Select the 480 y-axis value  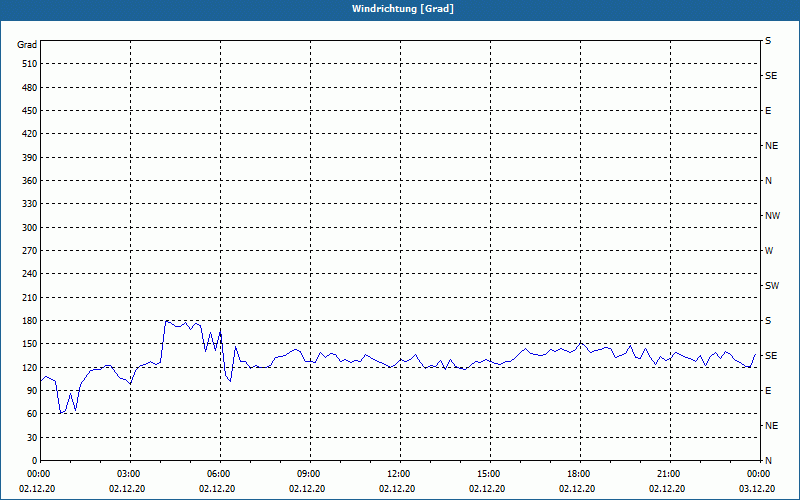coord(30,87)
